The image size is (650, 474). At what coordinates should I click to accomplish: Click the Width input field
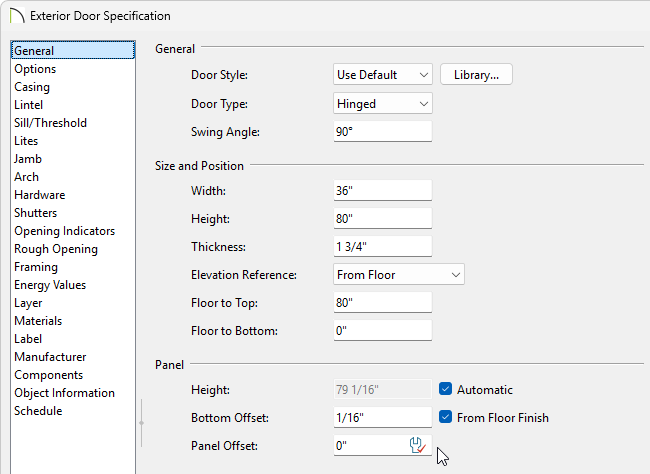pos(383,190)
